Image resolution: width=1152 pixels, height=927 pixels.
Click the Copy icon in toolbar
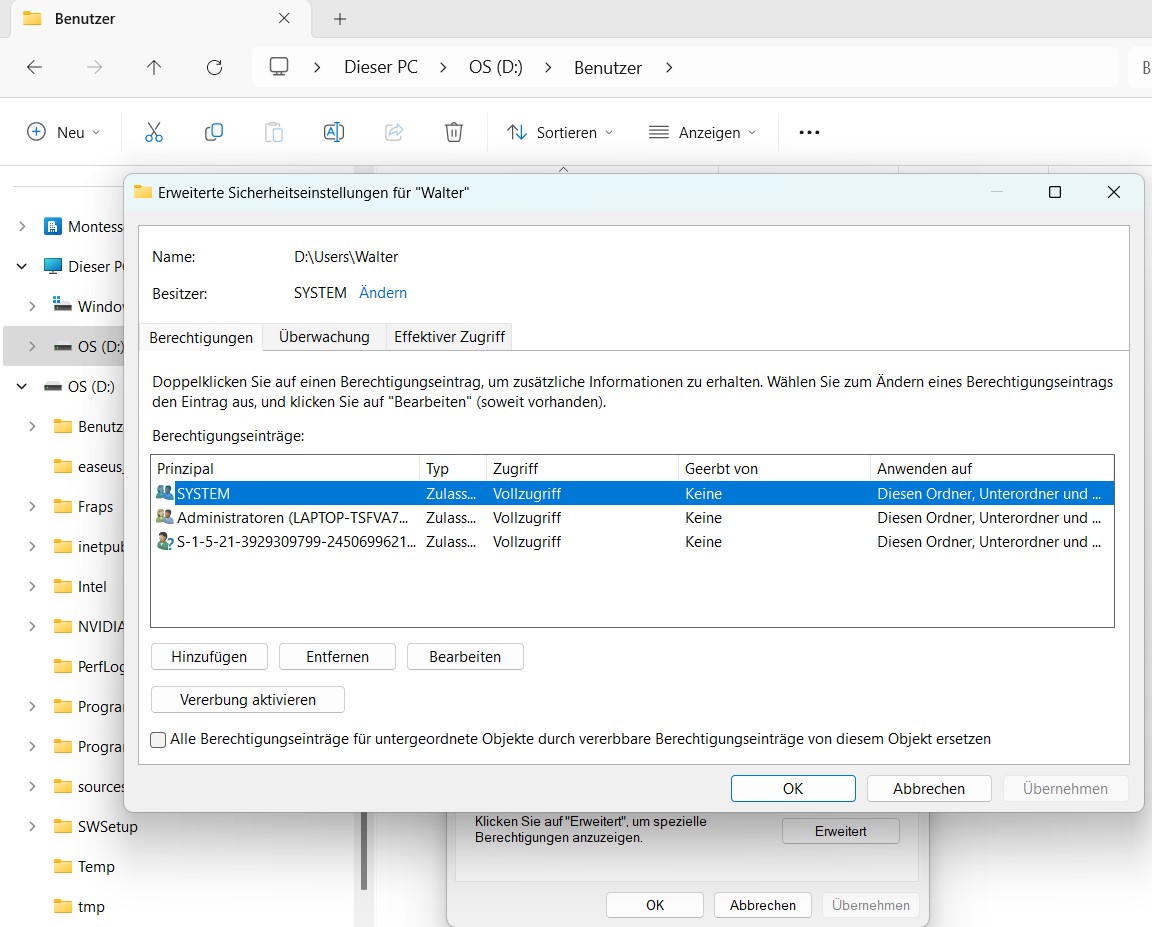tap(214, 132)
